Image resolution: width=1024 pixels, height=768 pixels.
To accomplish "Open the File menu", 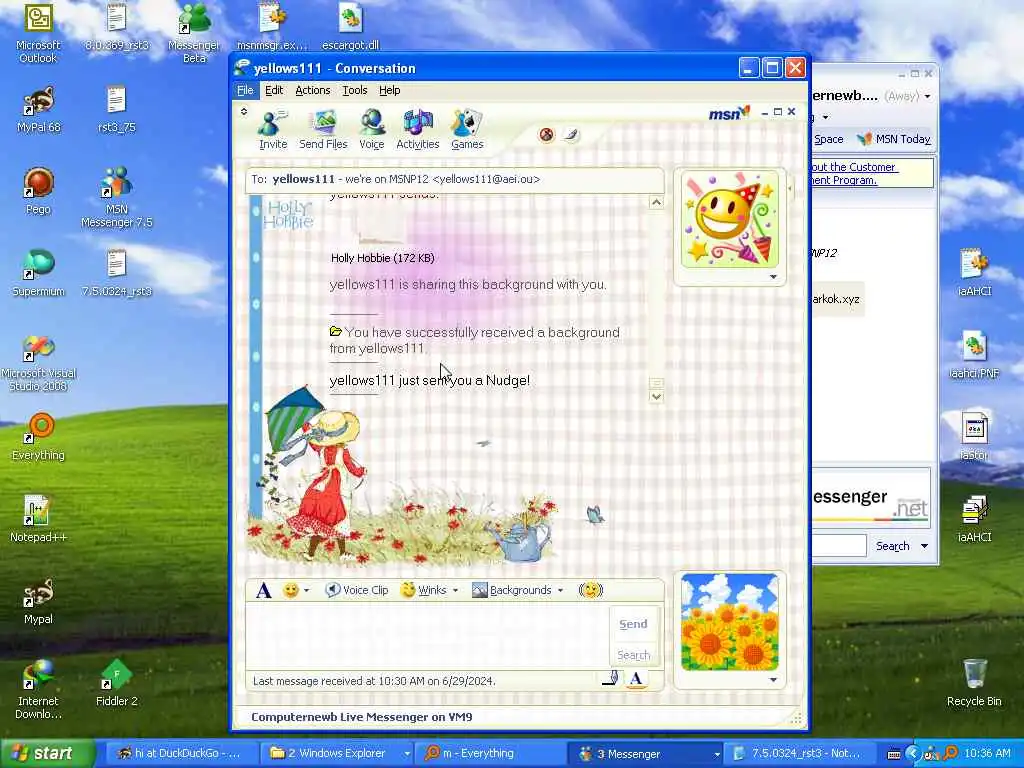I will (245, 90).
